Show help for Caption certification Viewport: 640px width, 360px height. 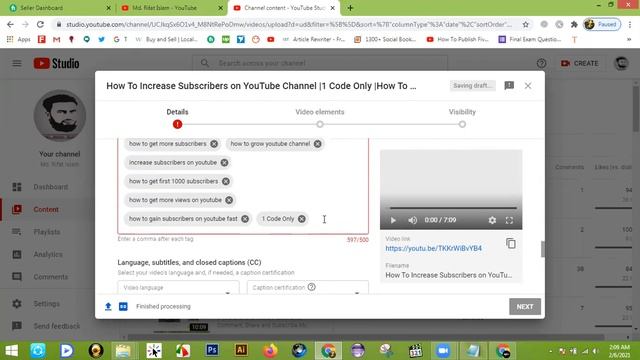point(311,287)
